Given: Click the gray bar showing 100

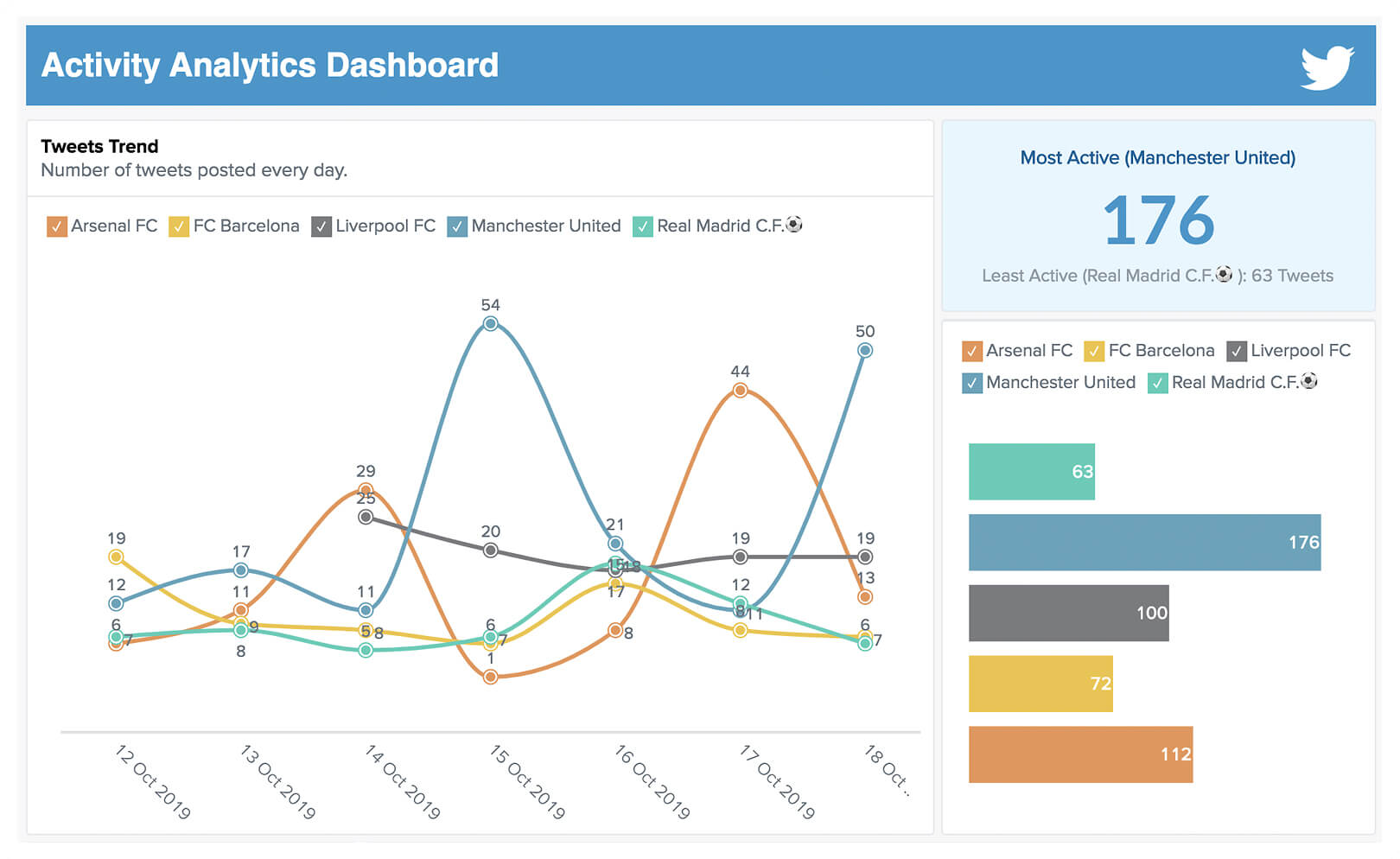Looking at the screenshot, I should 1069,613.
